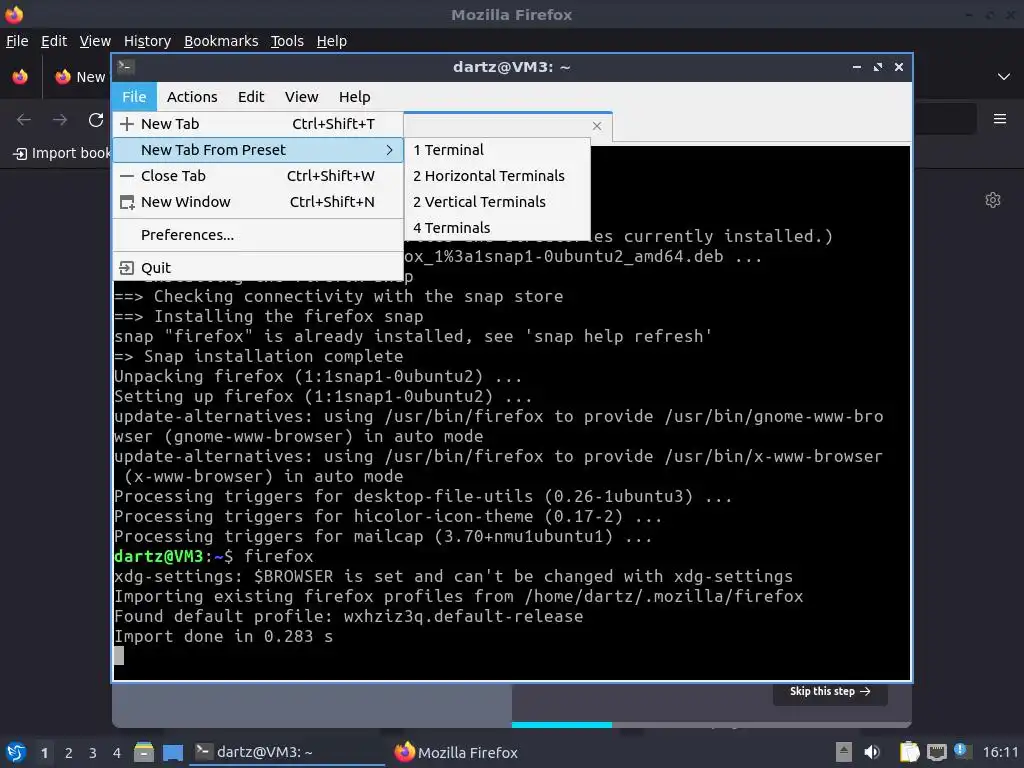The width and height of the screenshot is (1024, 768).
Task: Open file manager from panel launcher
Action: 144,752
